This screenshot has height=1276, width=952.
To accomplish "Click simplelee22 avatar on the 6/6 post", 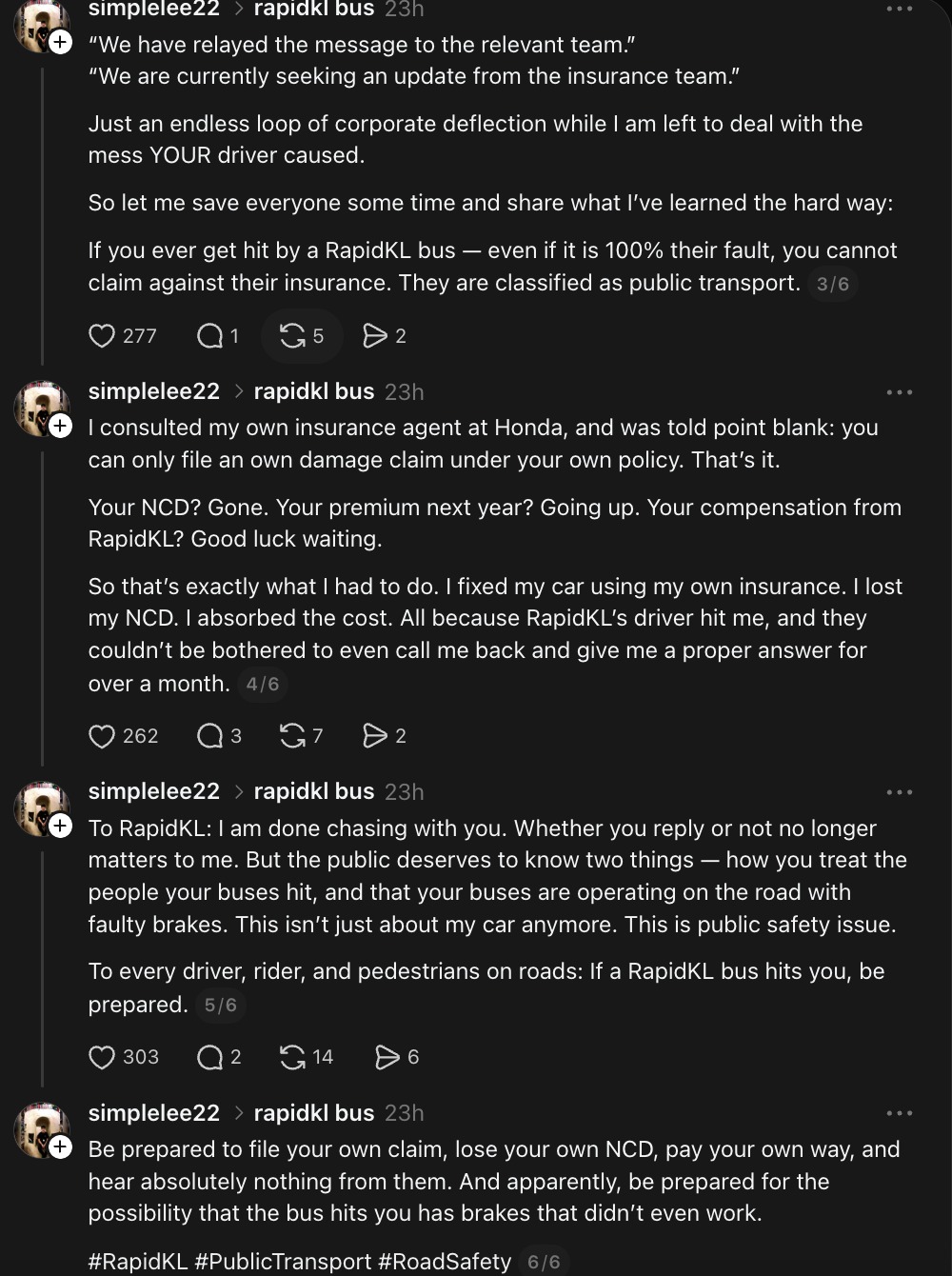I will click(x=40, y=1128).
